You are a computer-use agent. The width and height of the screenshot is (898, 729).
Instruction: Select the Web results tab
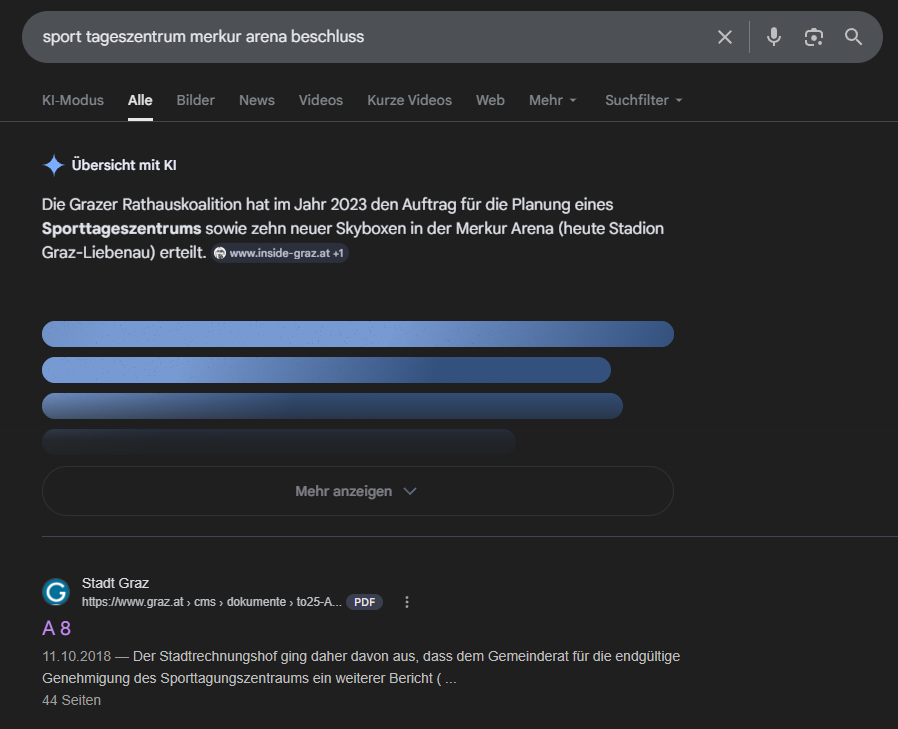click(x=490, y=100)
